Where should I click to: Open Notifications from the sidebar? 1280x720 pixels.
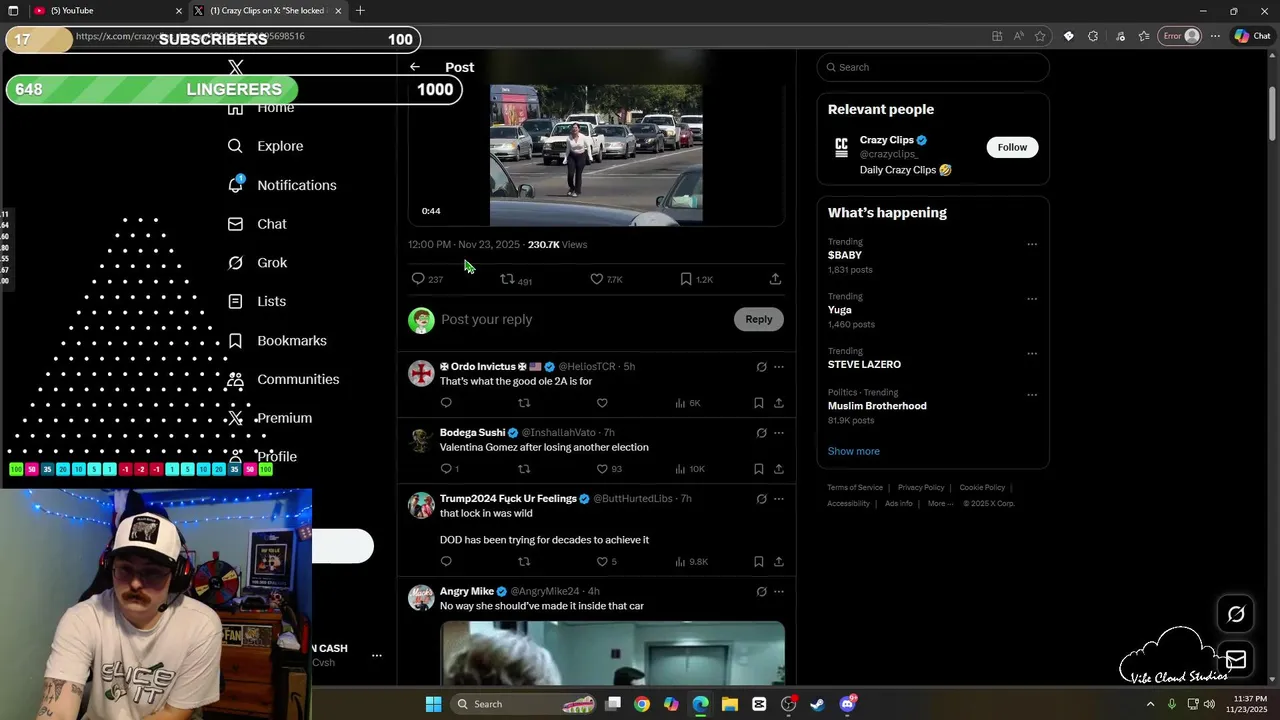(x=282, y=185)
